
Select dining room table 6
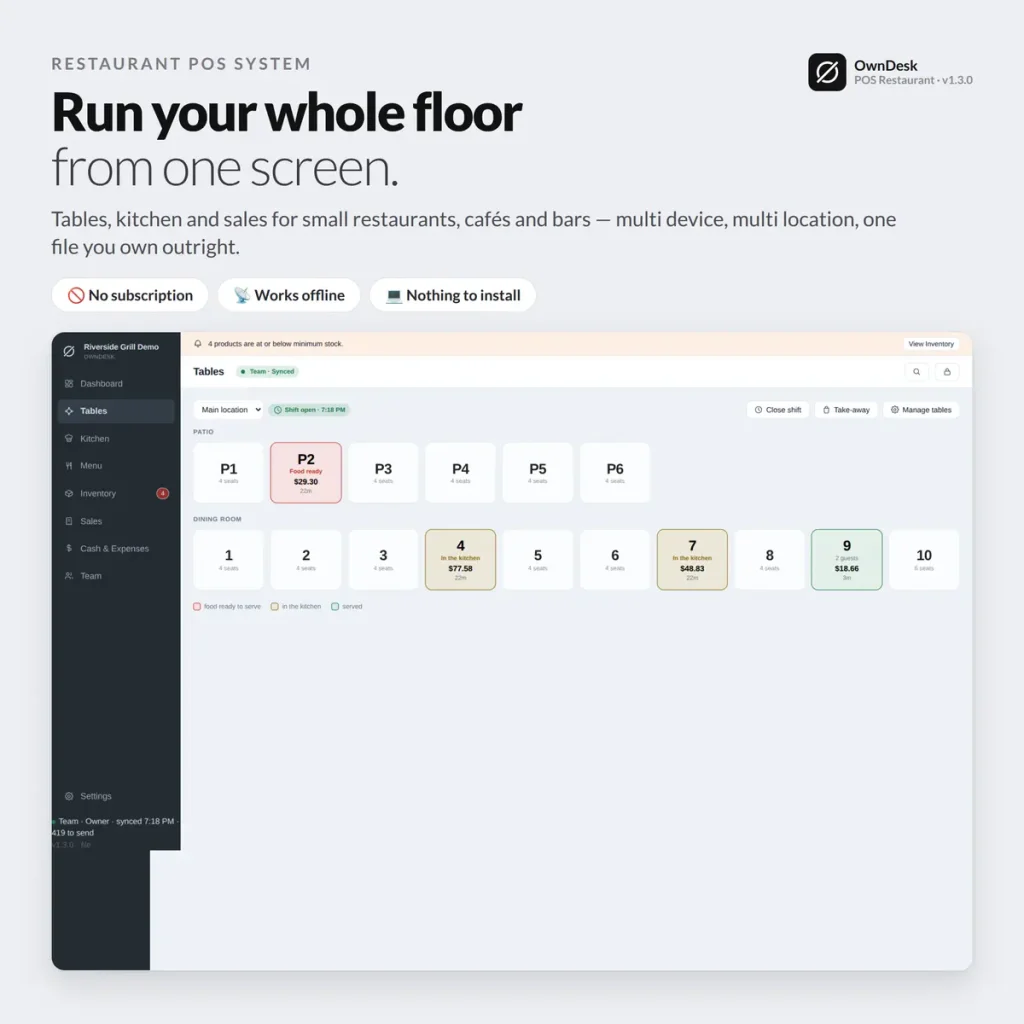615,560
